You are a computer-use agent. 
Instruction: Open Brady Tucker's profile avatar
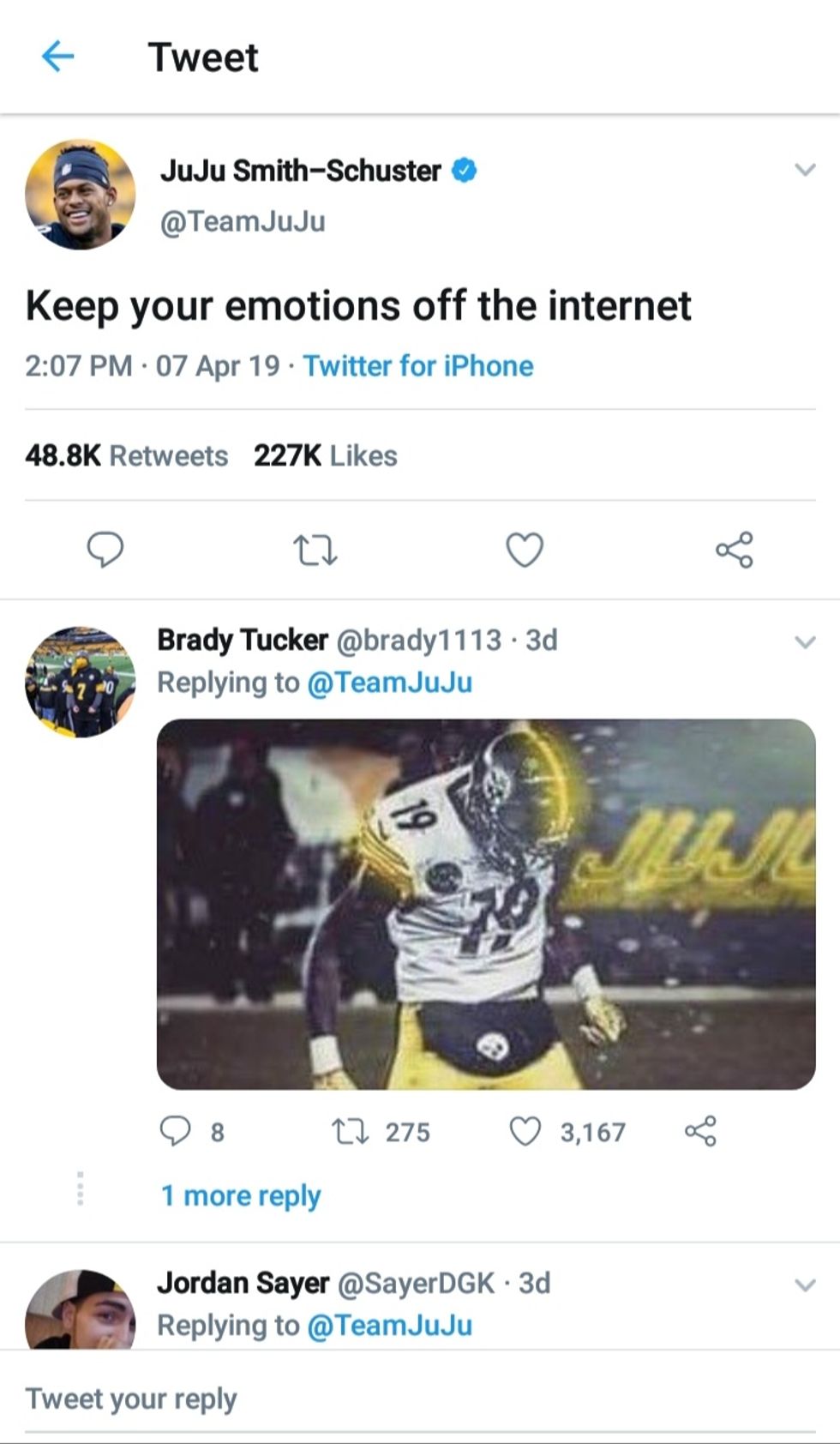pos(81,682)
